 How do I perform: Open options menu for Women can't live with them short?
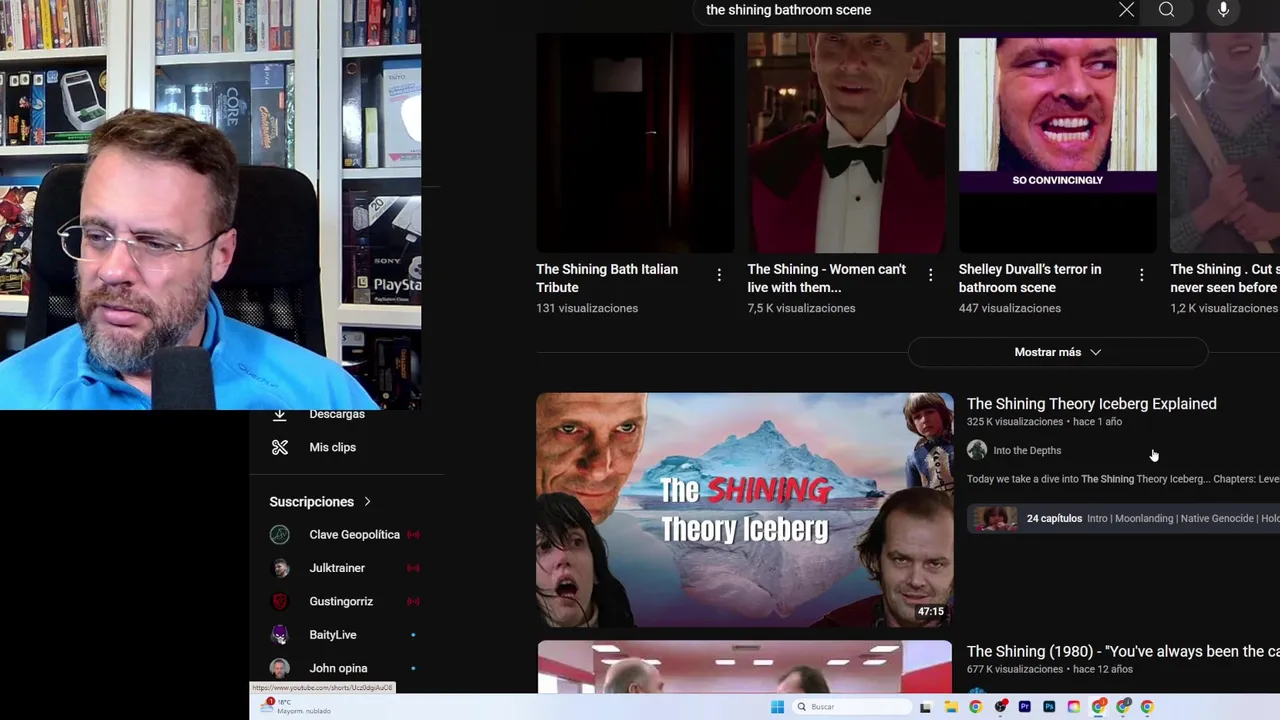pyautogui.click(x=930, y=275)
